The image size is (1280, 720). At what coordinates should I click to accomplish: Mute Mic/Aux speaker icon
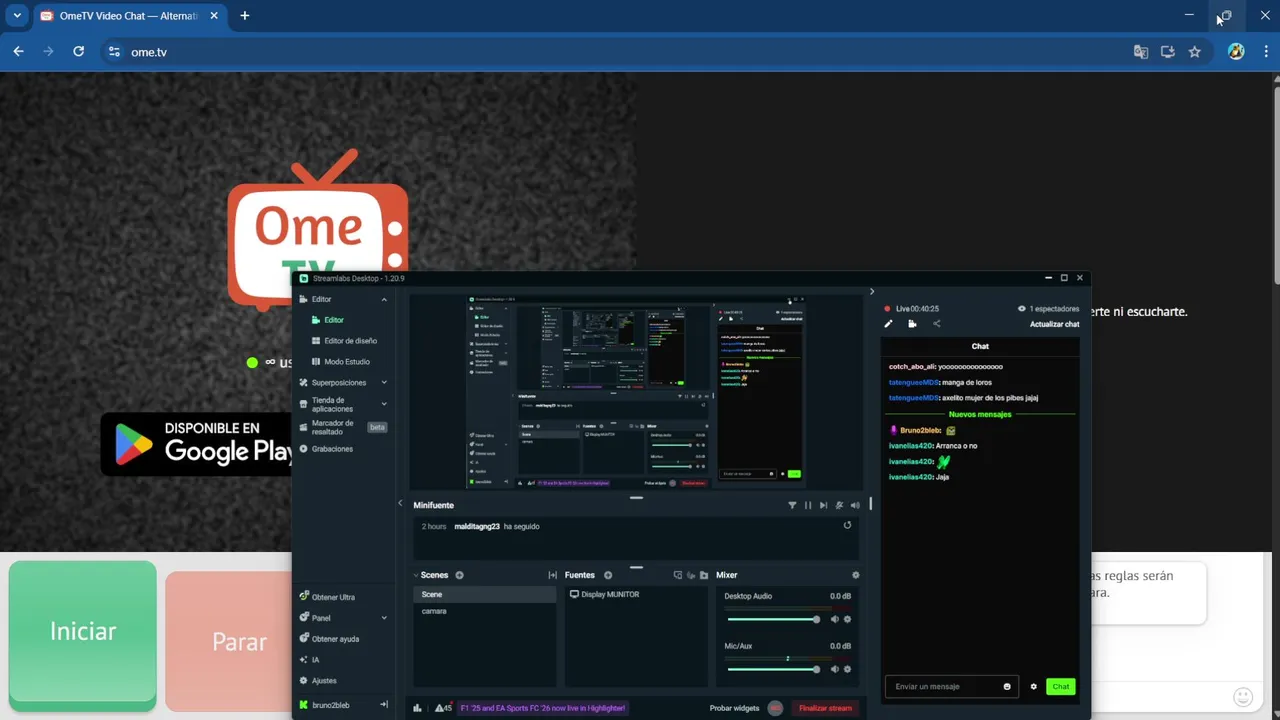[834, 669]
